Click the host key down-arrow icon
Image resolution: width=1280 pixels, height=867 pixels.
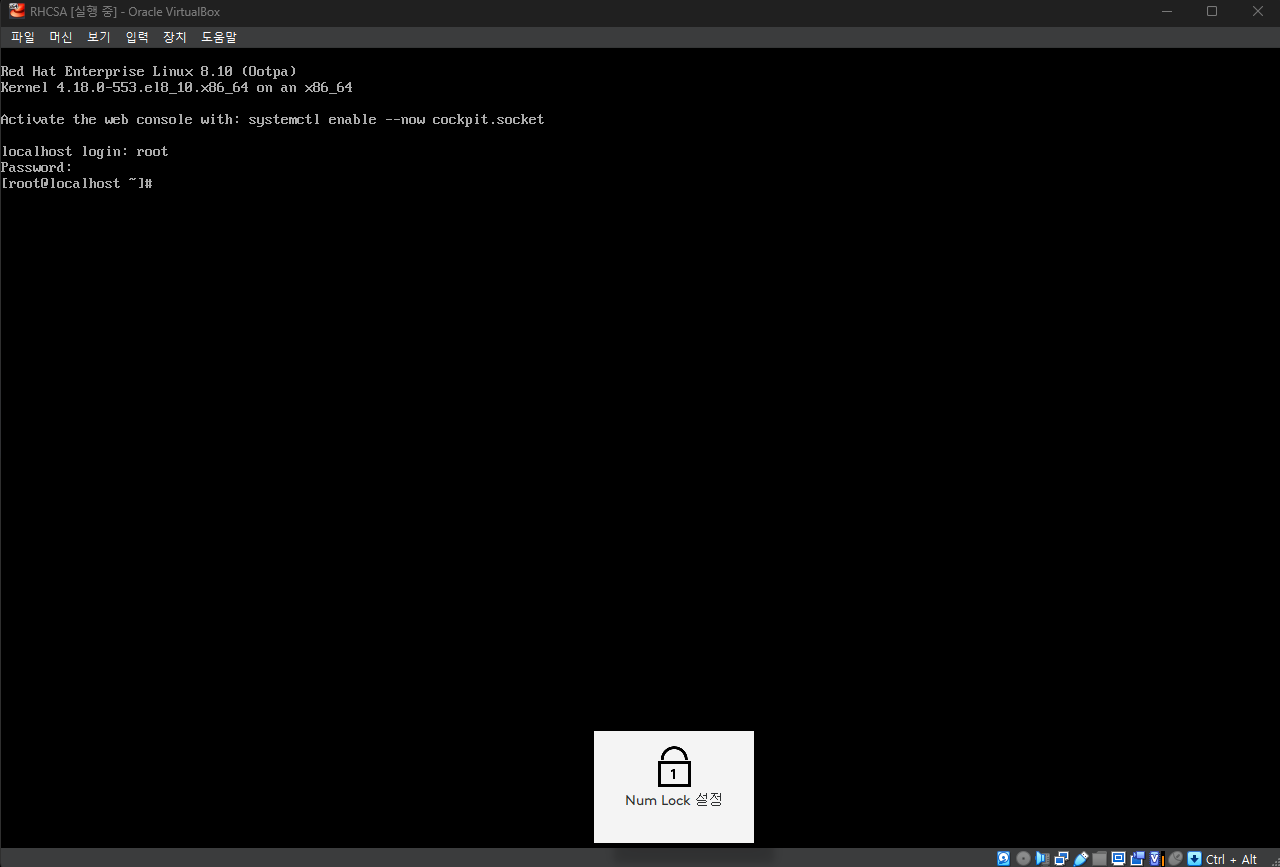[x=1194, y=858]
